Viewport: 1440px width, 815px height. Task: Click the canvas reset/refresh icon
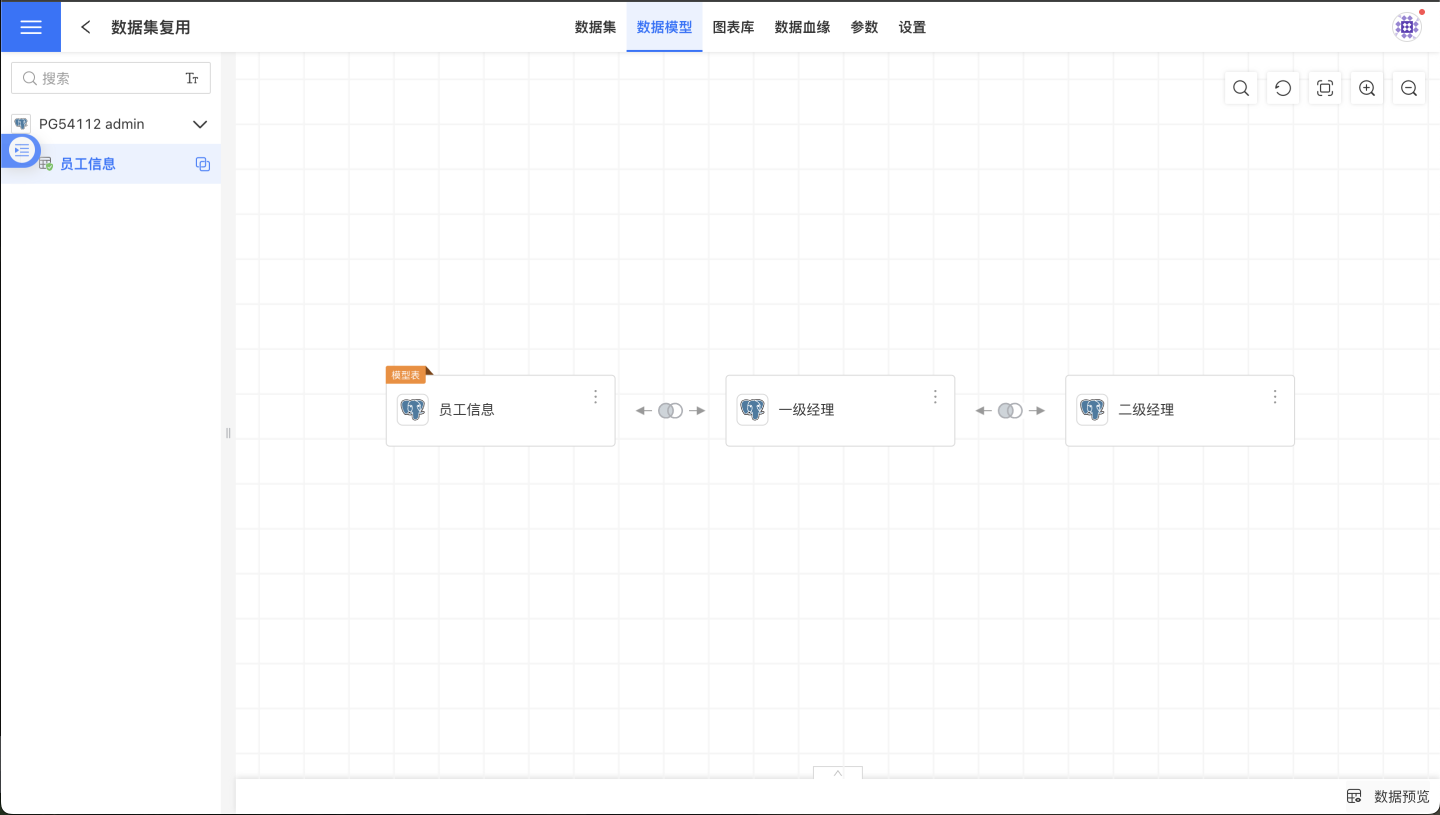click(x=1283, y=88)
